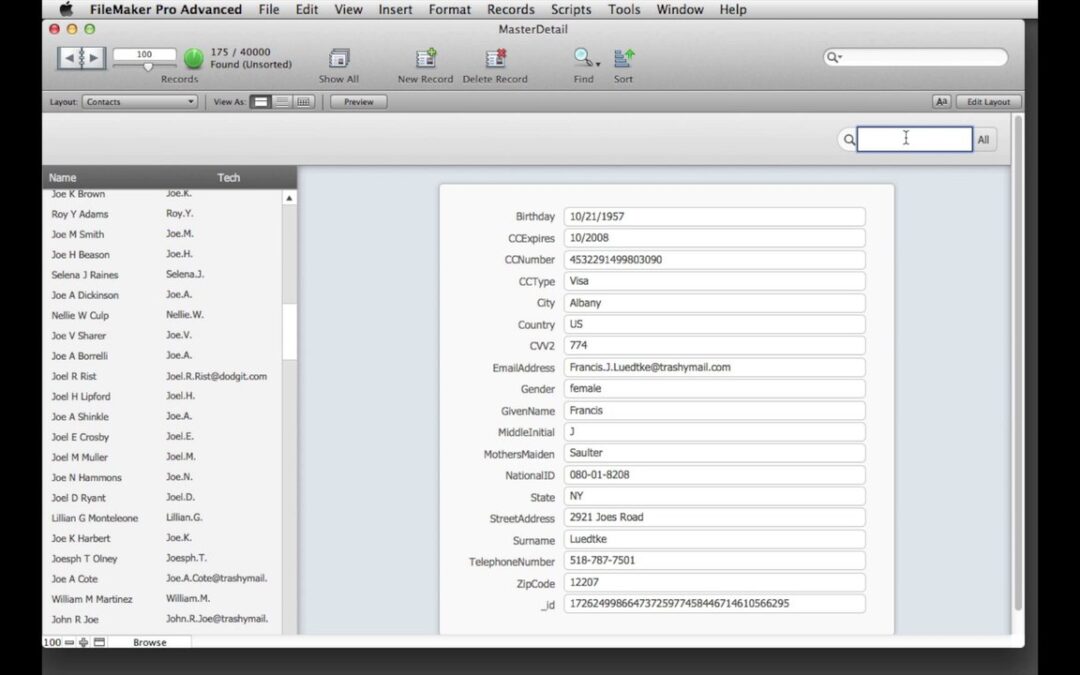Screen dimensions: 1080x675
Task: Click the main window vertical scrollbar
Action: pos(1018,365)
